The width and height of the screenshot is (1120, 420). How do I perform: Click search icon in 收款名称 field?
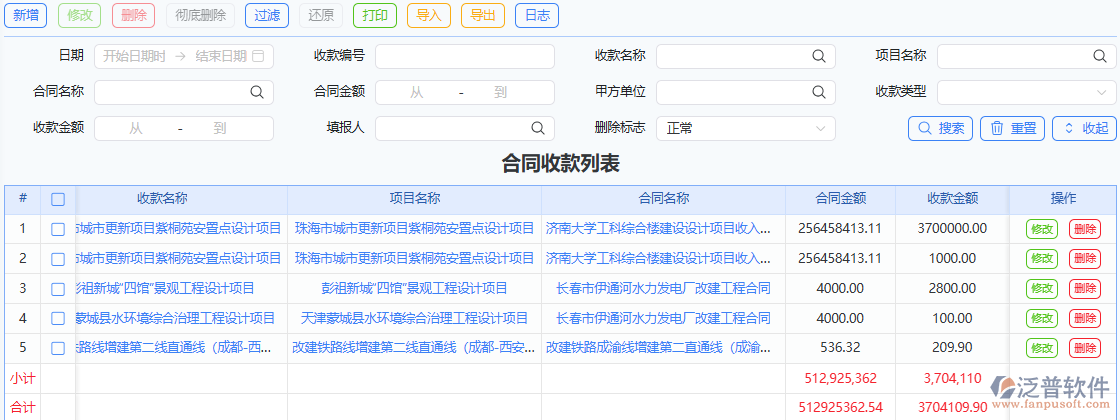[818, 56]
